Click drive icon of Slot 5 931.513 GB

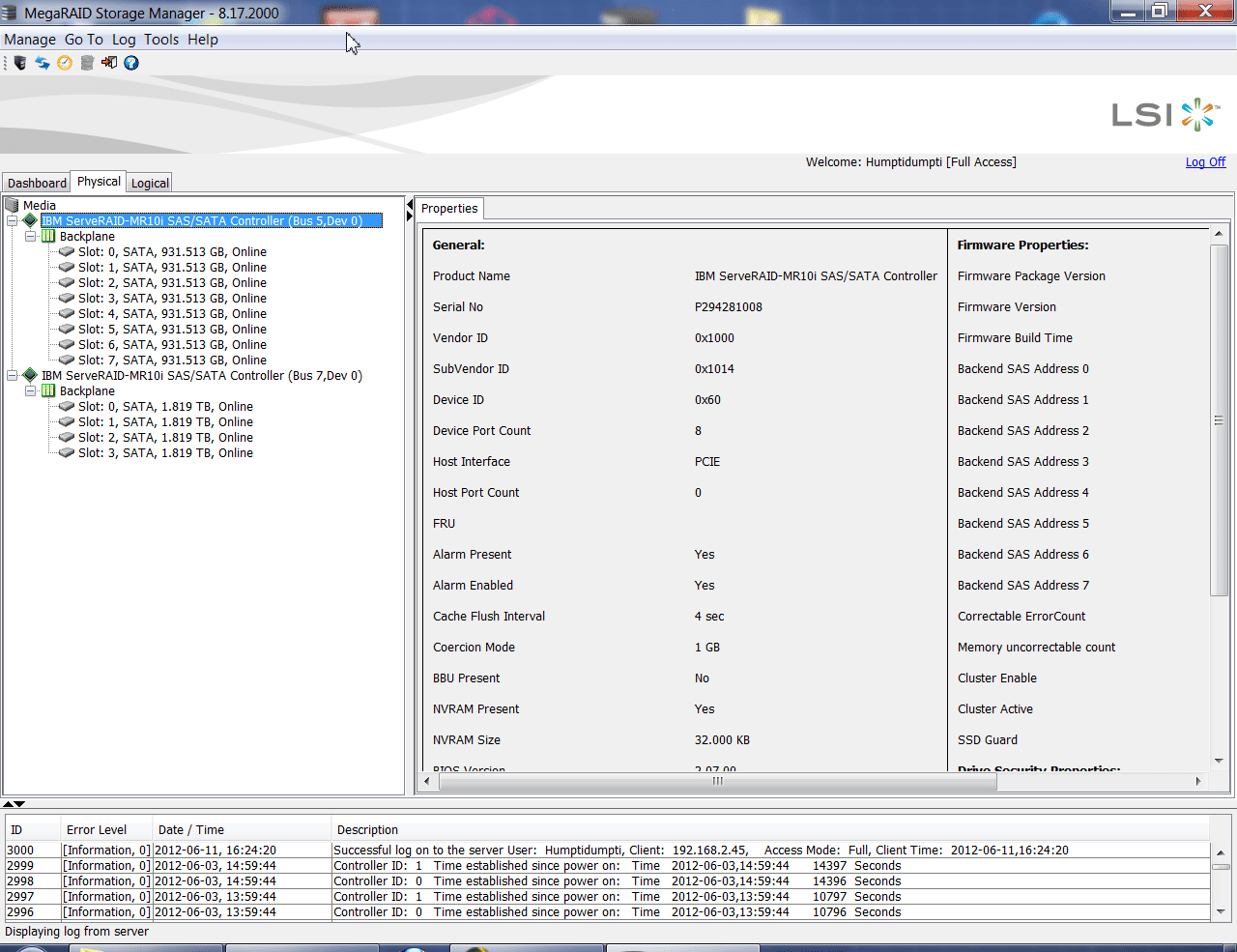point(67,329)
